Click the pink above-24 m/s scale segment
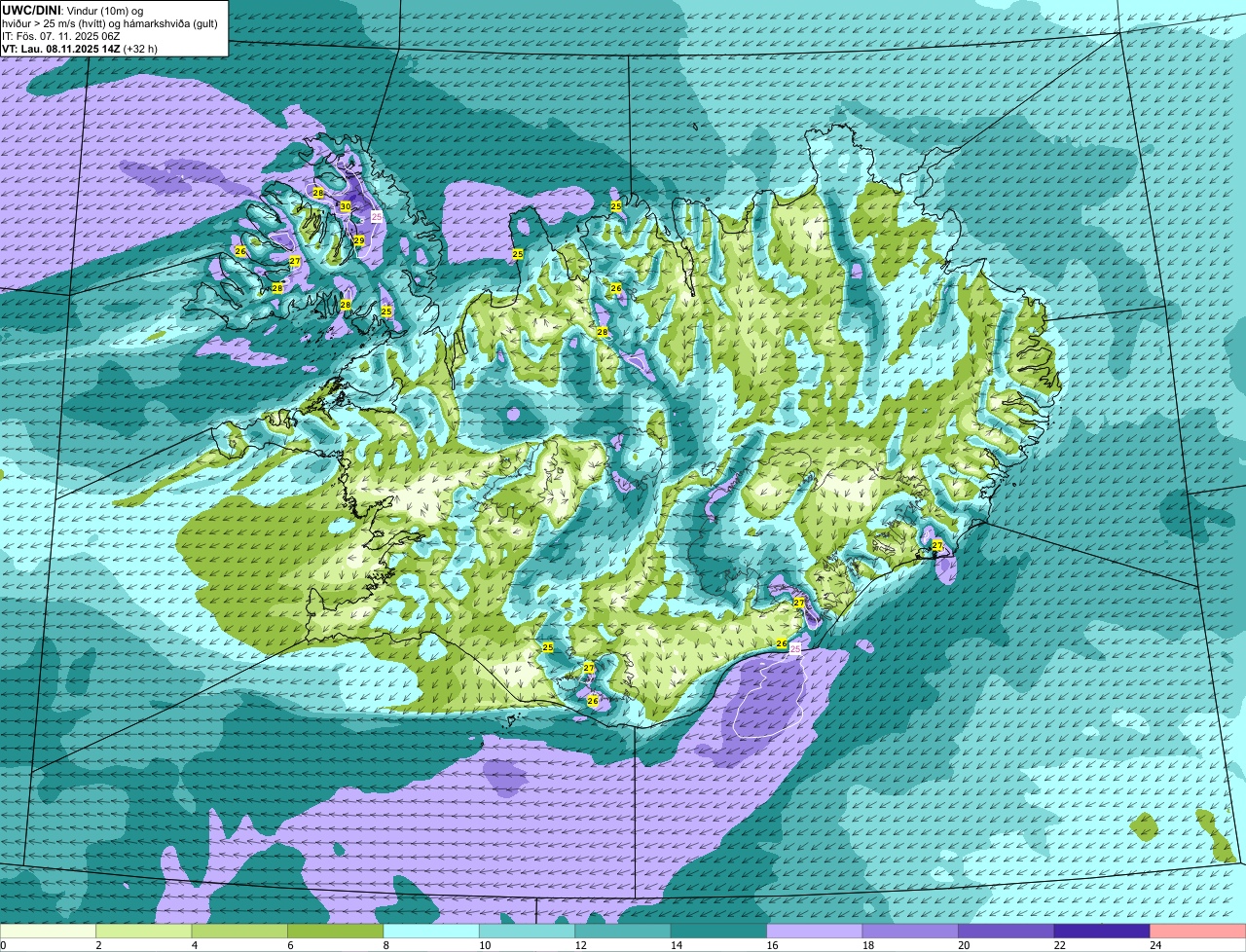The image size is (1246, 952). [x=1198, y=931]
